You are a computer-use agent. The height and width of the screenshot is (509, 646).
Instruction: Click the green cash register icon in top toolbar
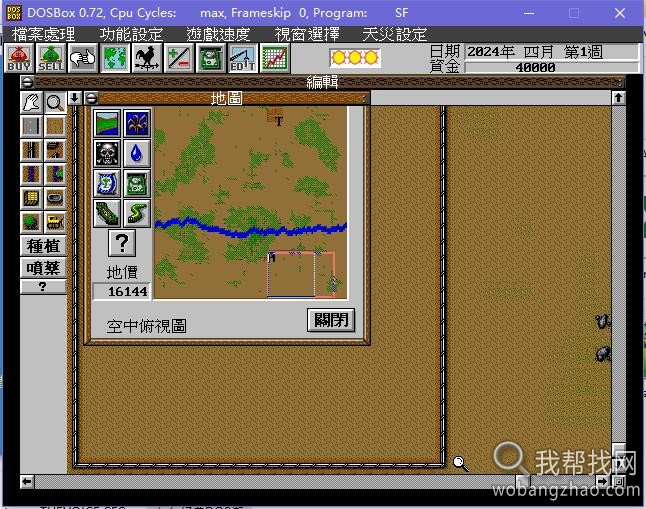[211, 58]
